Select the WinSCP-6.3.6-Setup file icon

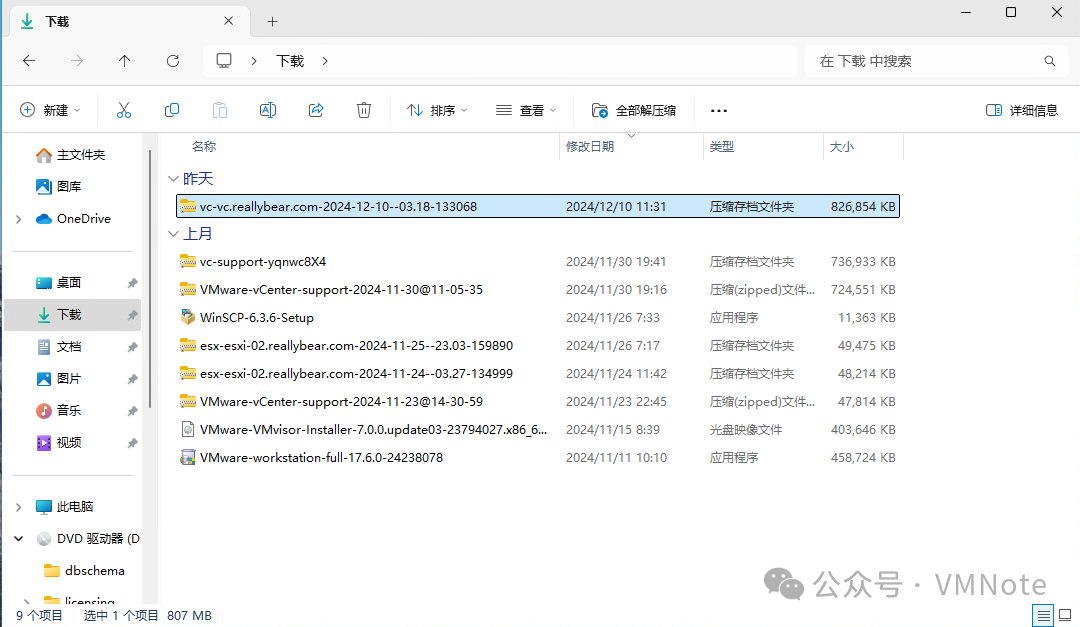[x=187, y=317]
